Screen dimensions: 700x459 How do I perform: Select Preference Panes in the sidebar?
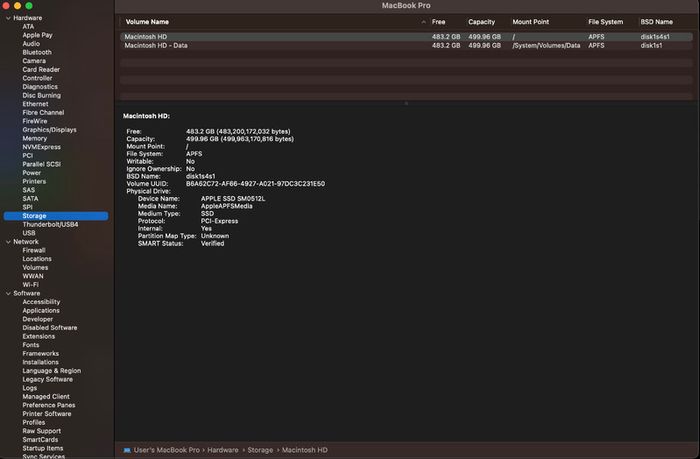[x=49, y=405]
